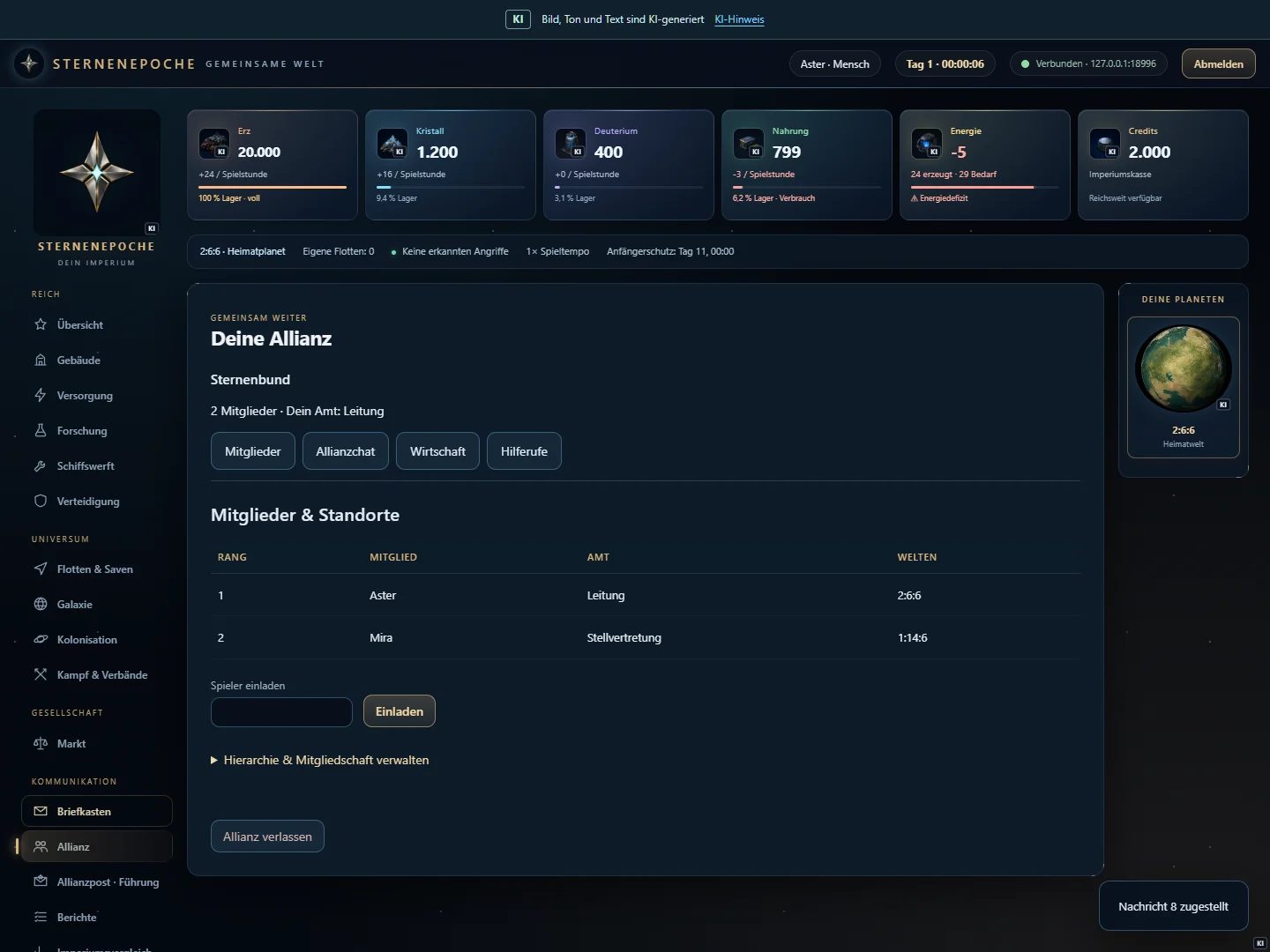Viewport: 1270px width, 952px height.
Task: Click the Erz storage progress bar
Action: (x=273, y=187)
